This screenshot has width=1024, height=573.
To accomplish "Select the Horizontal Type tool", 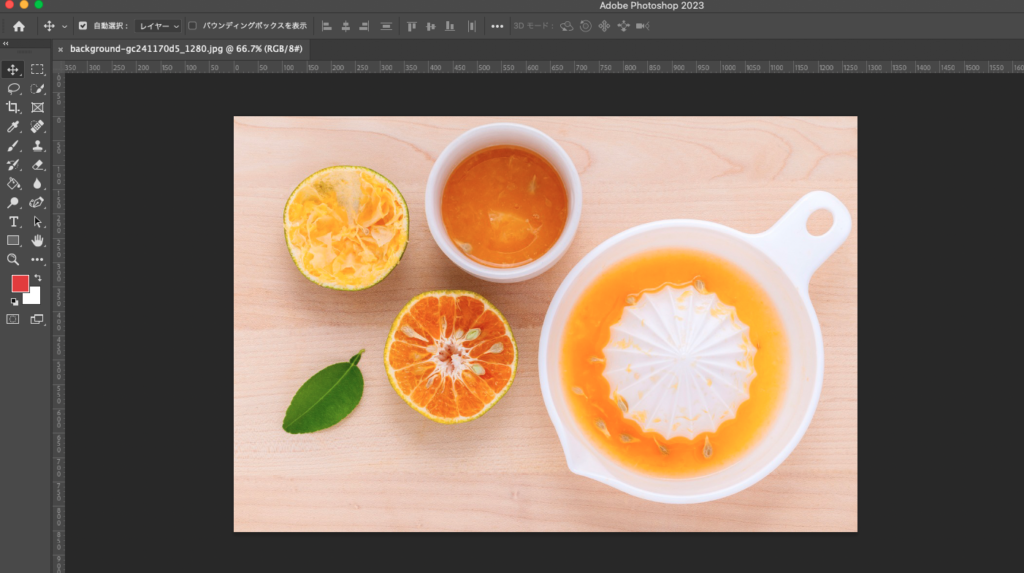I will (13, 221).
